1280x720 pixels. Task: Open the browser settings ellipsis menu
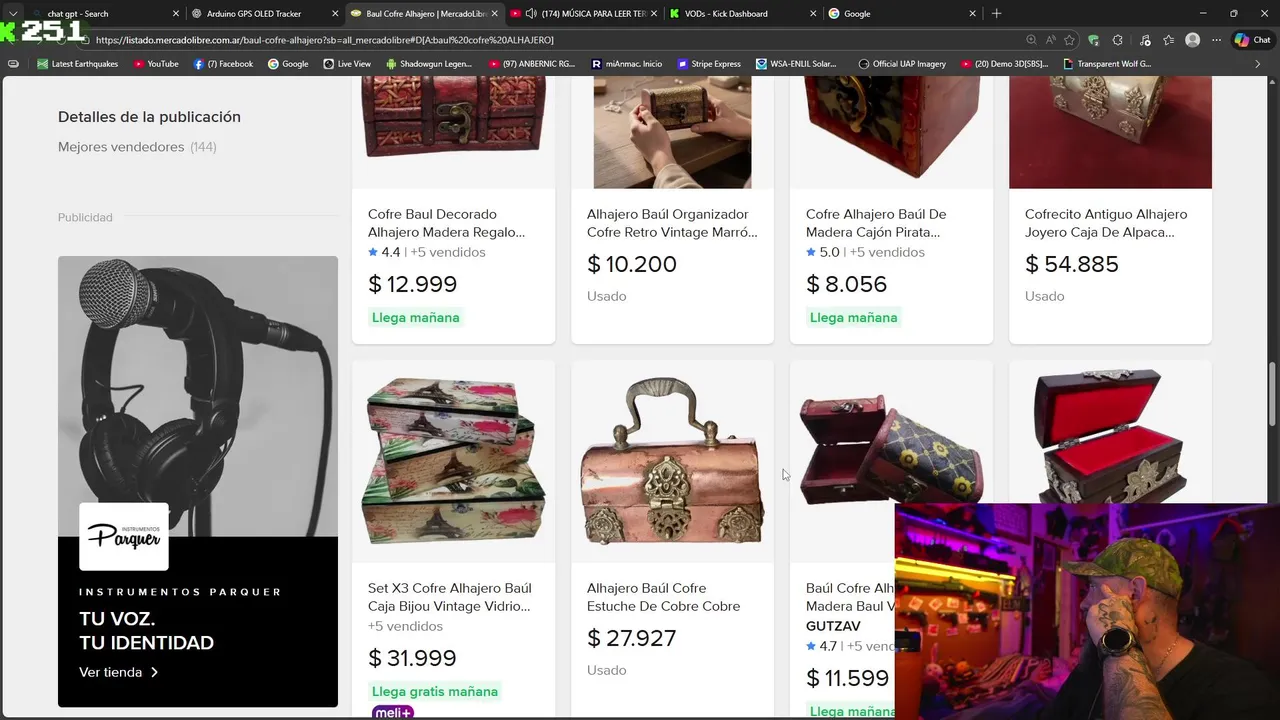tap(1217, 40)
